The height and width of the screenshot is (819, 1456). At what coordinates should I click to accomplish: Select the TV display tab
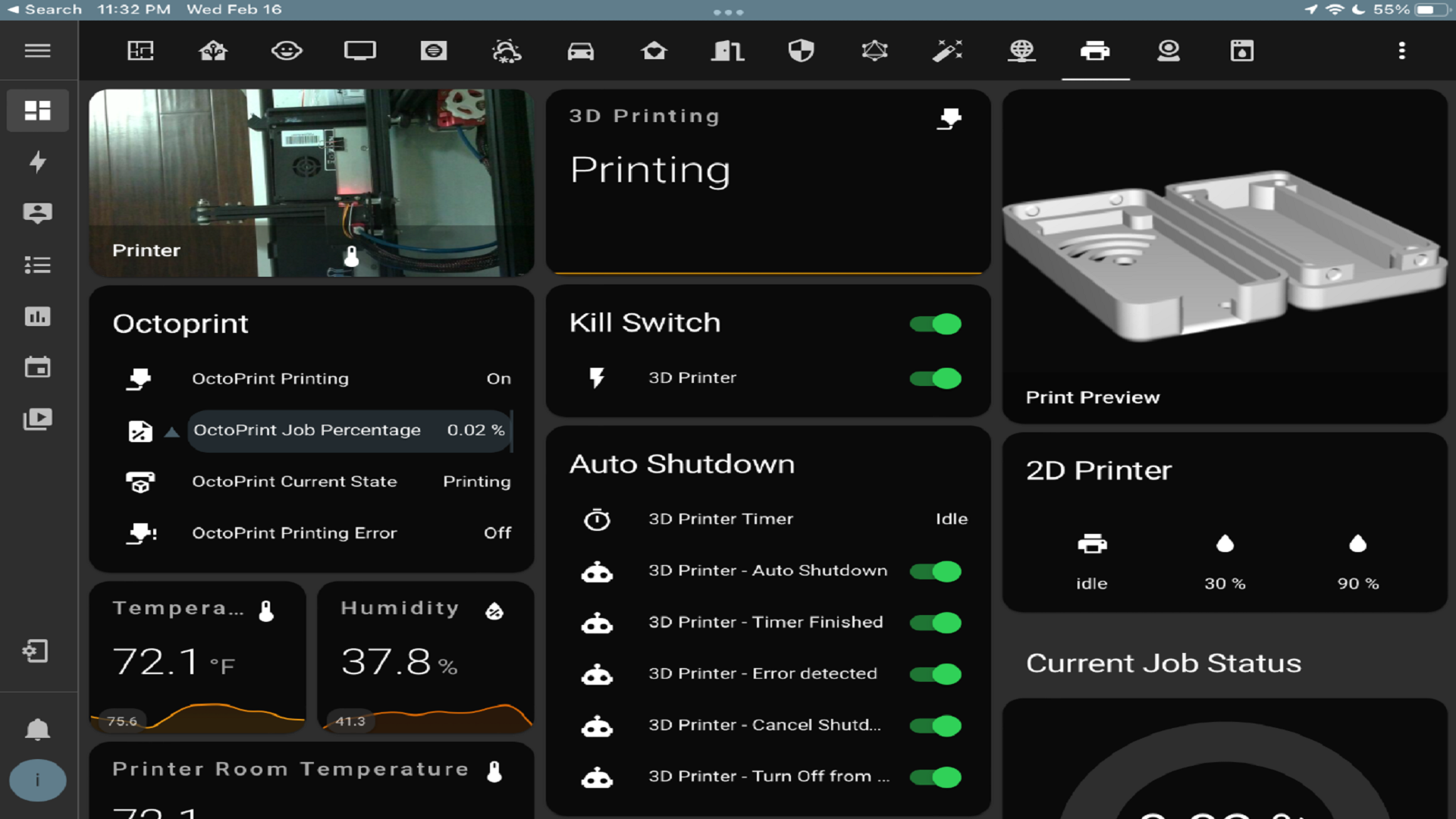point(359,51)
